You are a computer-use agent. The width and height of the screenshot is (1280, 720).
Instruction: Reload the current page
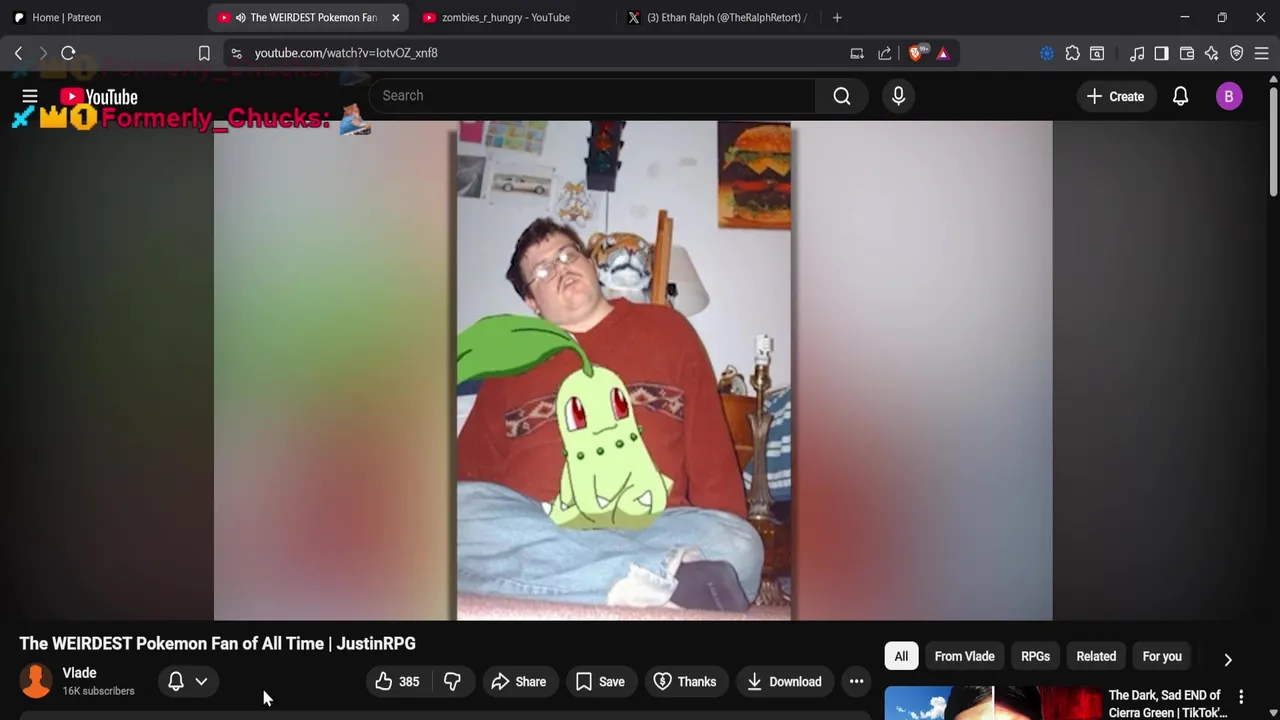point(68,53)
